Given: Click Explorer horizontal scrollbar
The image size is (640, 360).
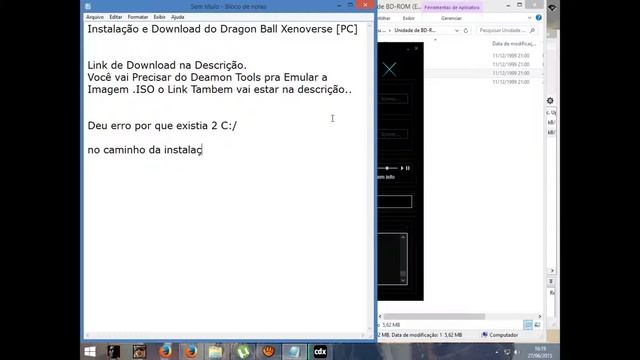Looking at the screenshot, I should [x=434, y=316].
